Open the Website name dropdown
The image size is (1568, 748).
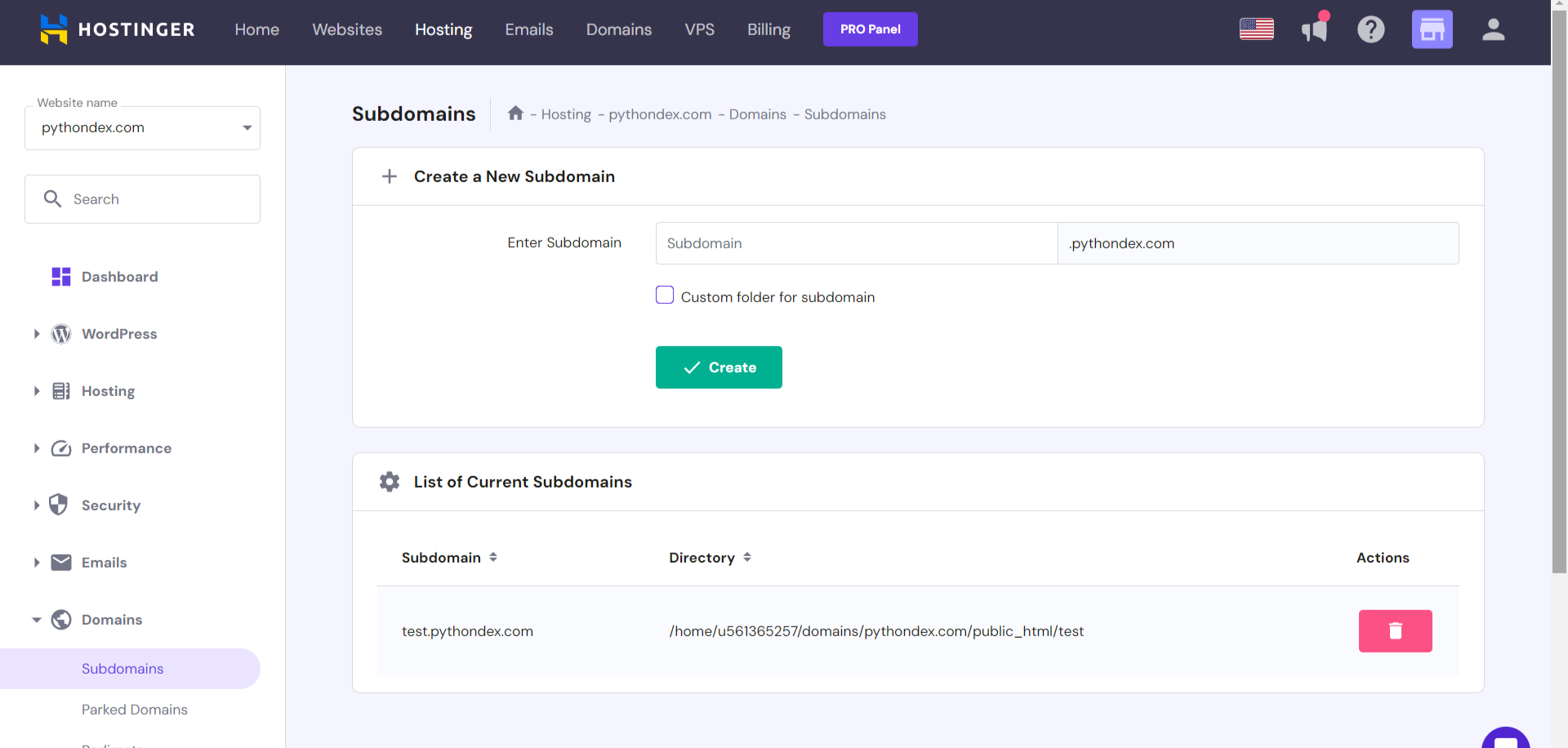click(142, 128)
